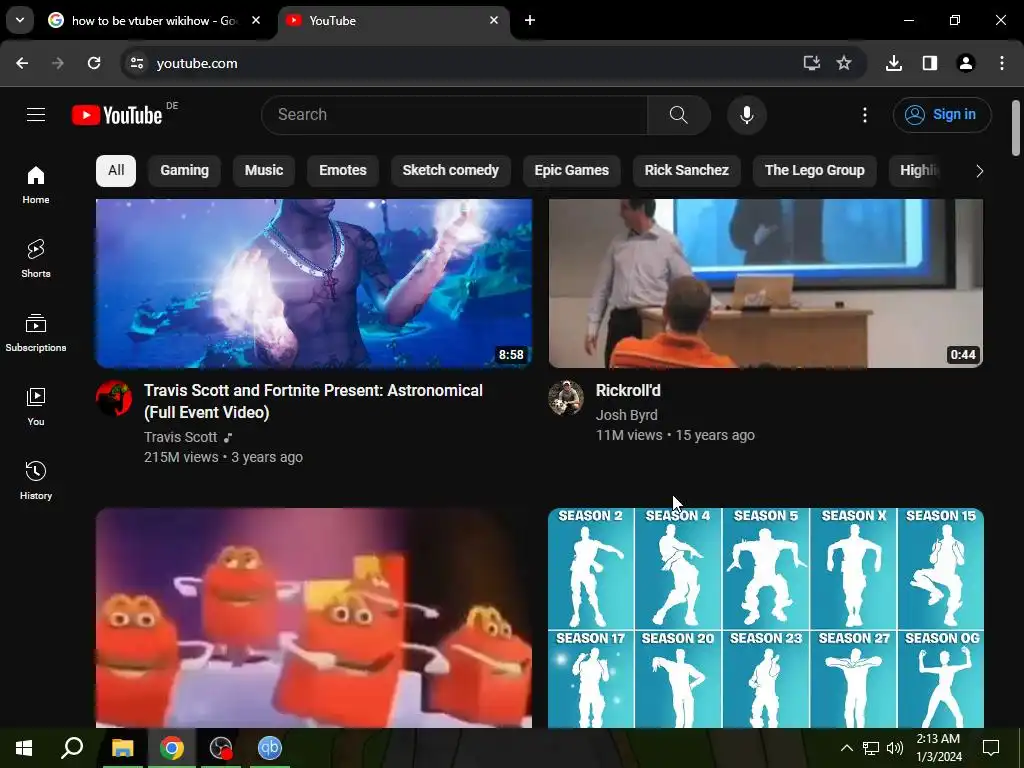Open the dancing Happy Meal boxes thumbnail

(x=313, y=618)
